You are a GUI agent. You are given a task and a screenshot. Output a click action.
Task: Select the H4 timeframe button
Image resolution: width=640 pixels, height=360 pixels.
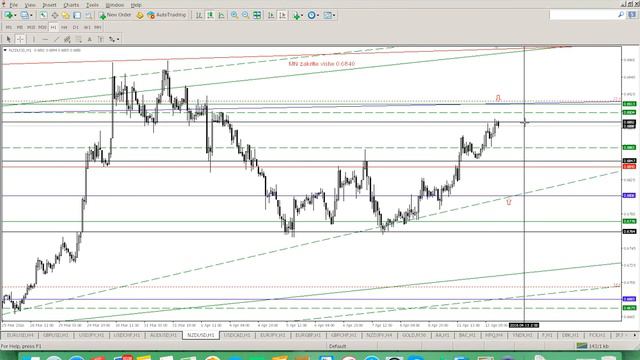(x=64, y=27)
